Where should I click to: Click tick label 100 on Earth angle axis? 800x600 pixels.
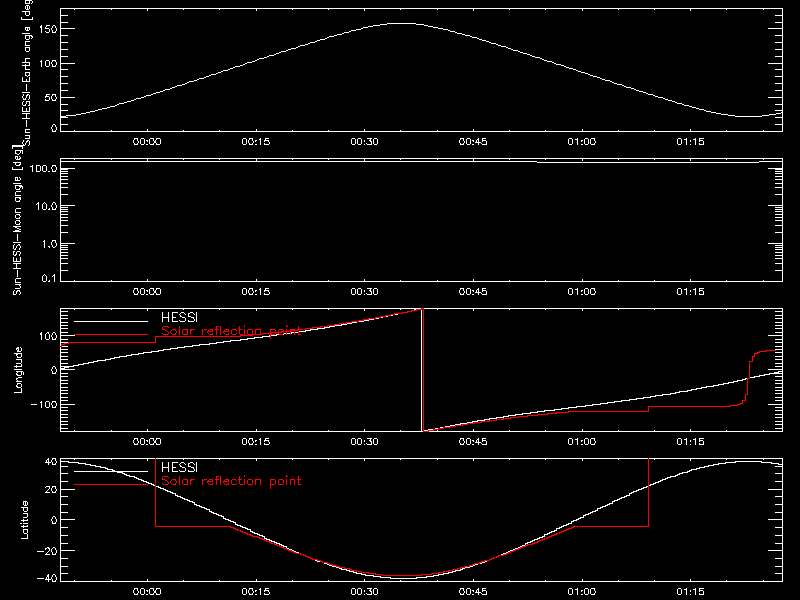tap(48, 63)
